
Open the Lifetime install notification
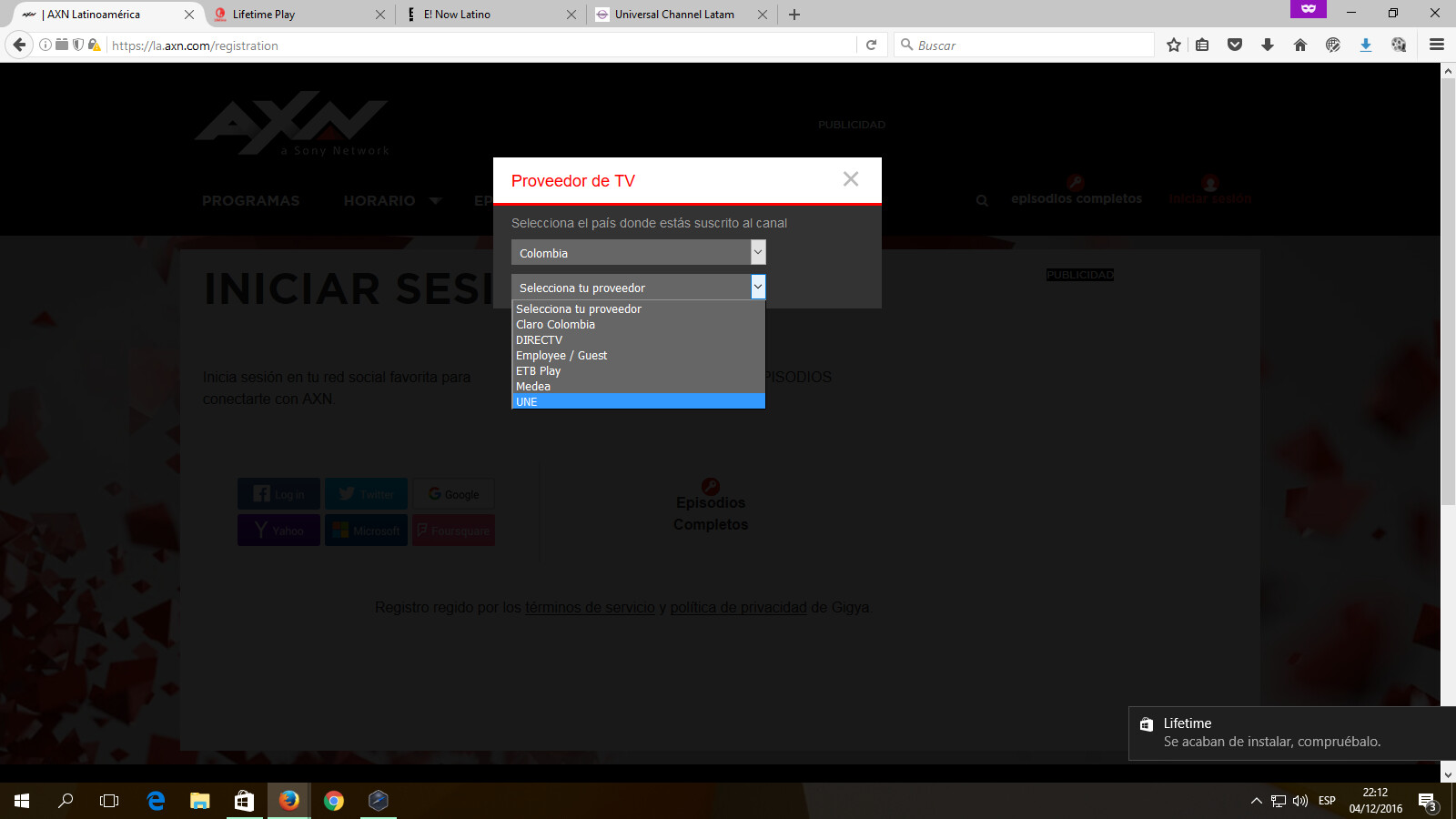pyautogui.click(x=1292, y=733)
